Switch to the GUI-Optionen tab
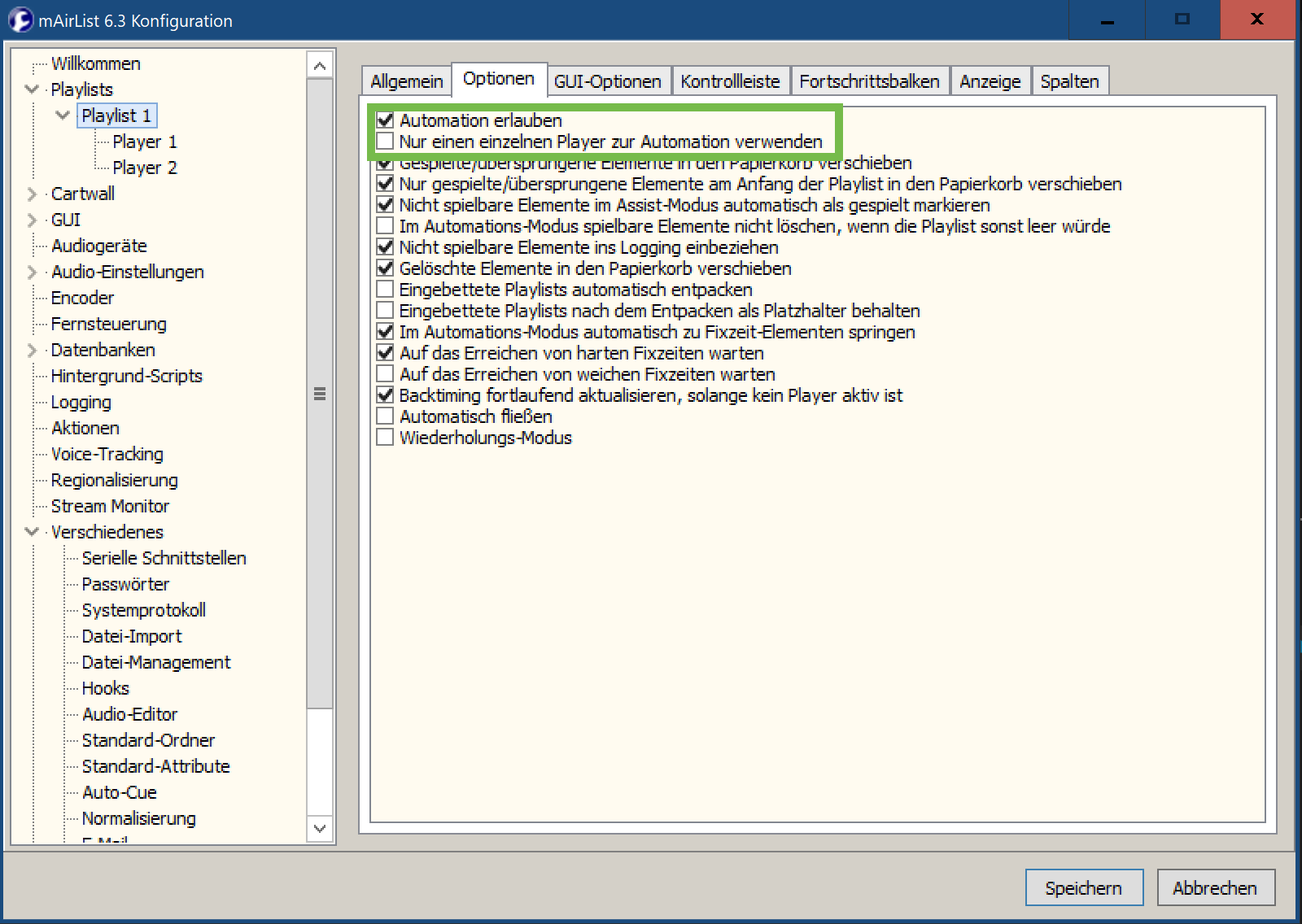Image resolution: width=1302 pixels, height=924 pixels. point(607,81)
